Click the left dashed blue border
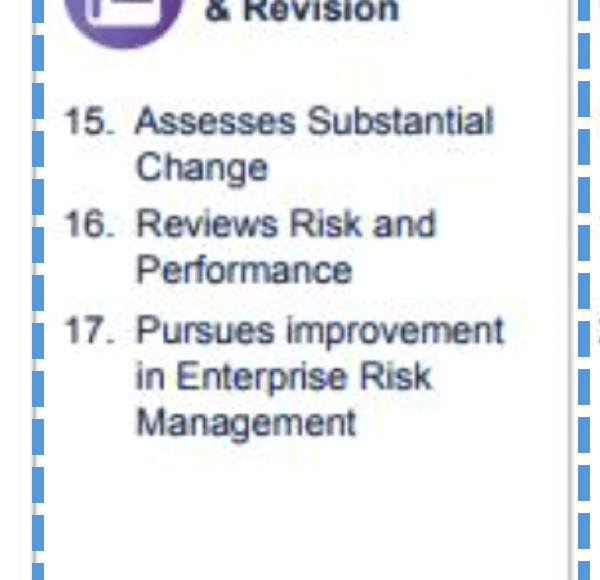Screen dimensions: 600x580 coord(39,300)
